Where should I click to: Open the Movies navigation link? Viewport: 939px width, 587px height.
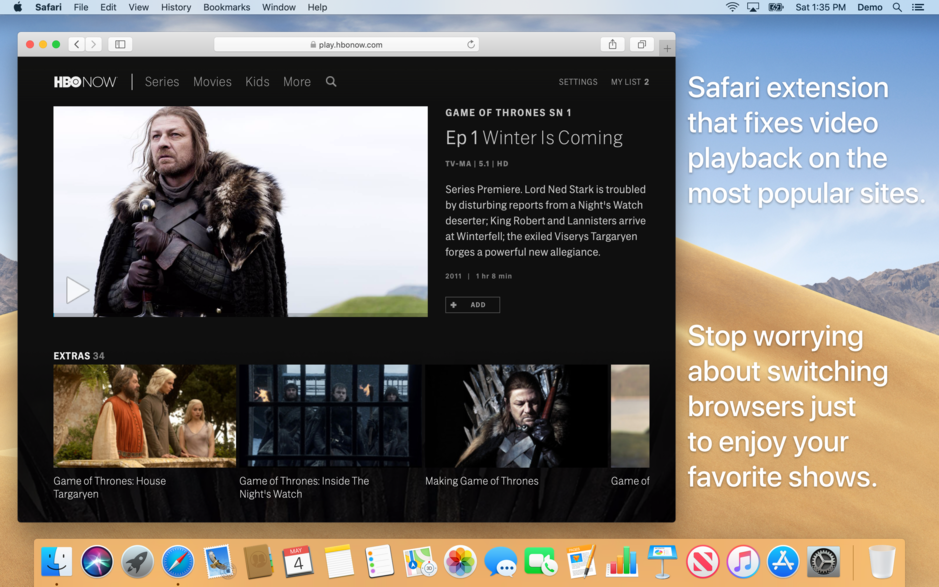click(212, 81)
